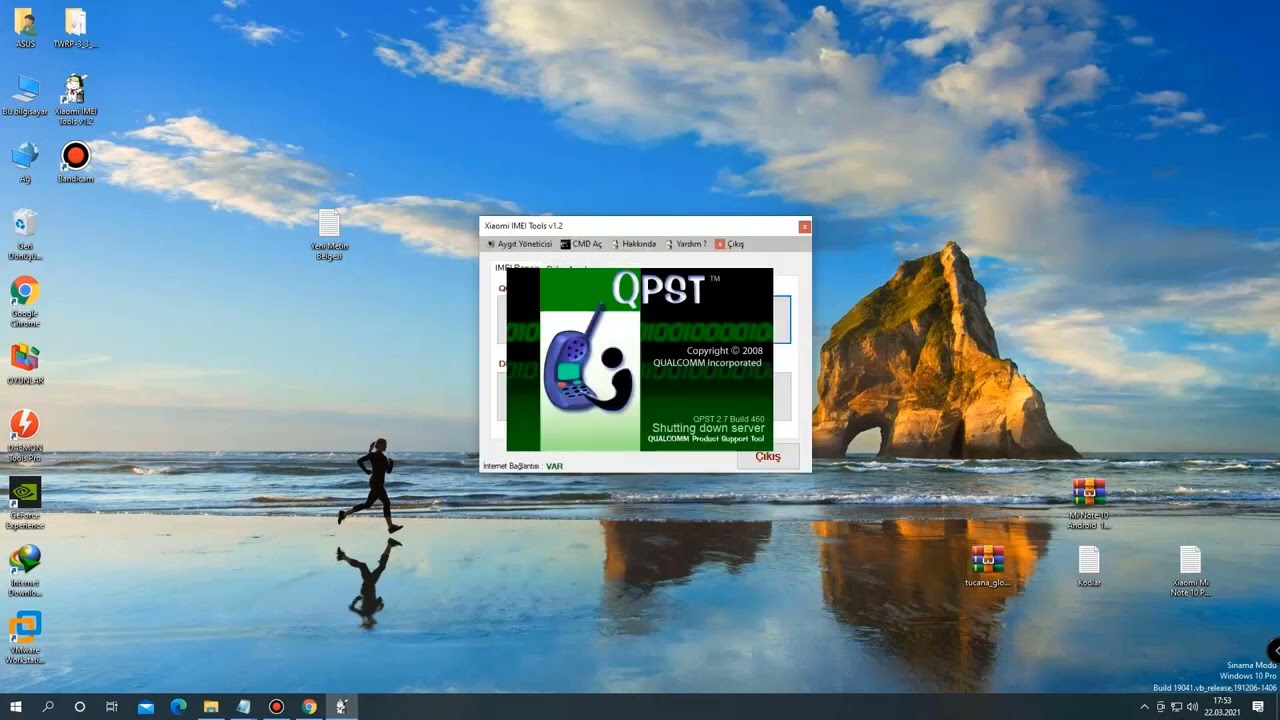The width and height of the screenshot is (1280, 720).
Task: Select the Xiaomi IMEI Tools v1.2 desktop shortcut
Action: point(75,100)
